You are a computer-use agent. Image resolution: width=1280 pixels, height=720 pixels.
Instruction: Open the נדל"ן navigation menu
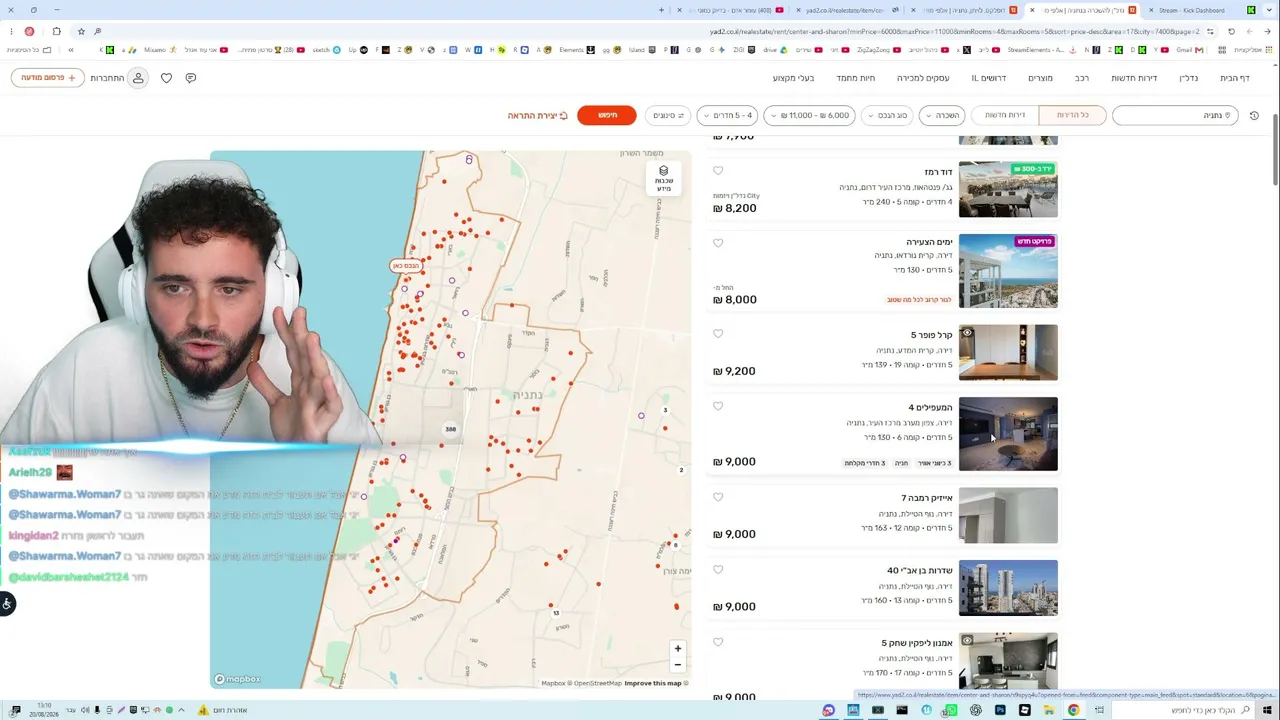tap(1189, 78)
